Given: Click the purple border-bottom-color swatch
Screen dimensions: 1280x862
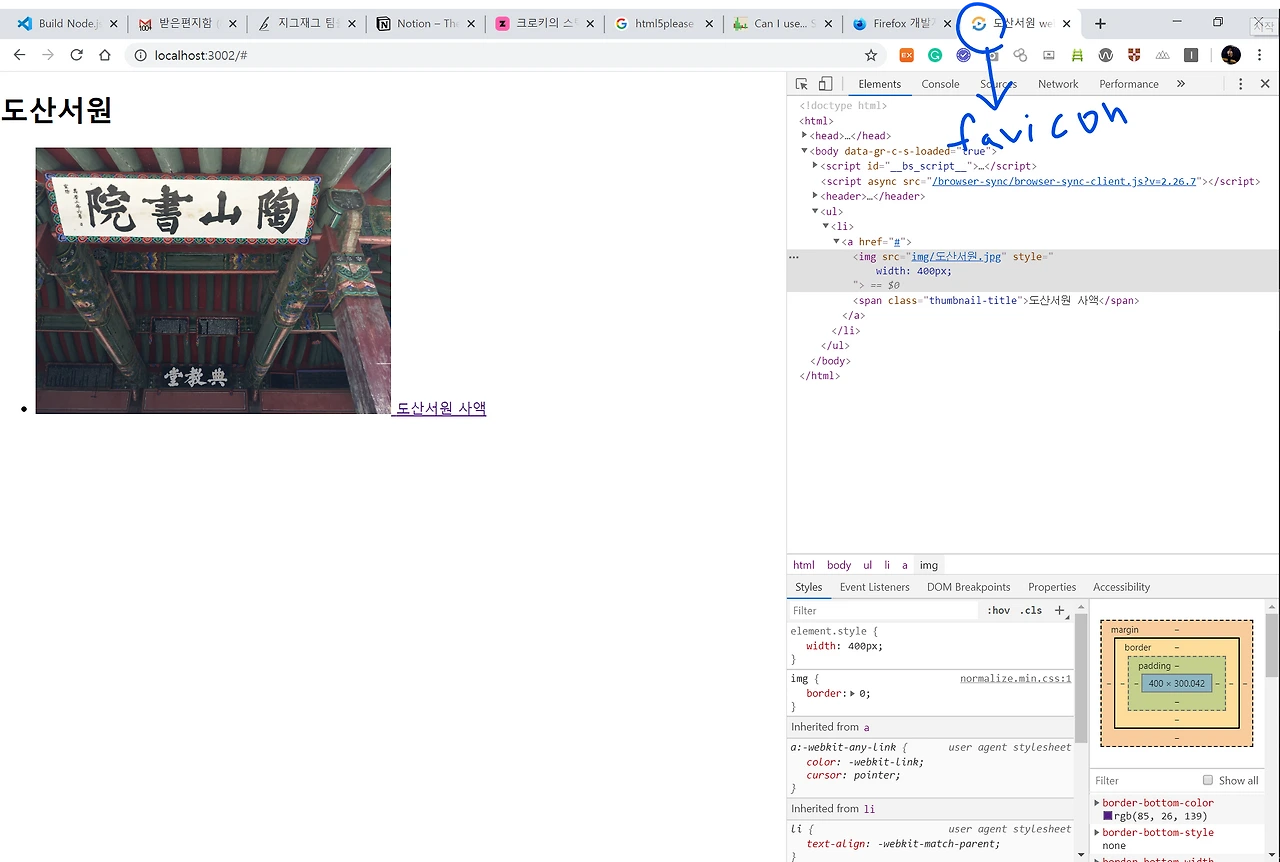Looking at the screenshot, I should [1108, 816].
